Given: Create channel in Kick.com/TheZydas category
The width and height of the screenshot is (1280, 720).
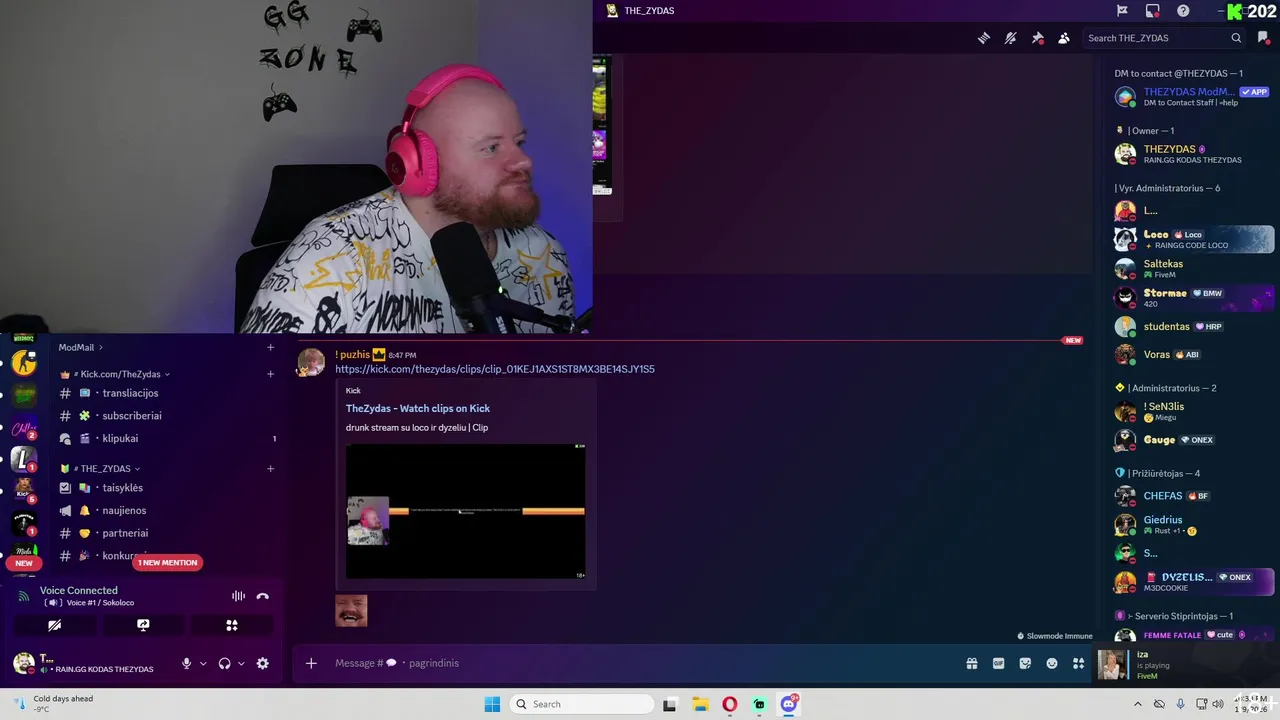Looking at the screenshot, I should click(270, 374).
